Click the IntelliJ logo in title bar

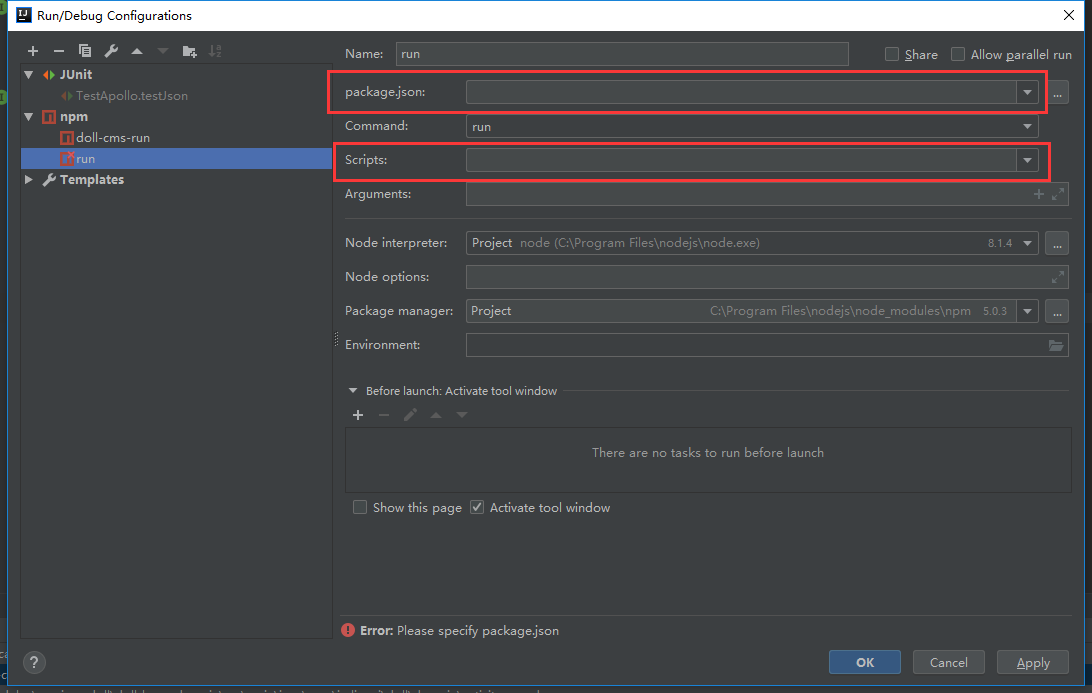24,15
